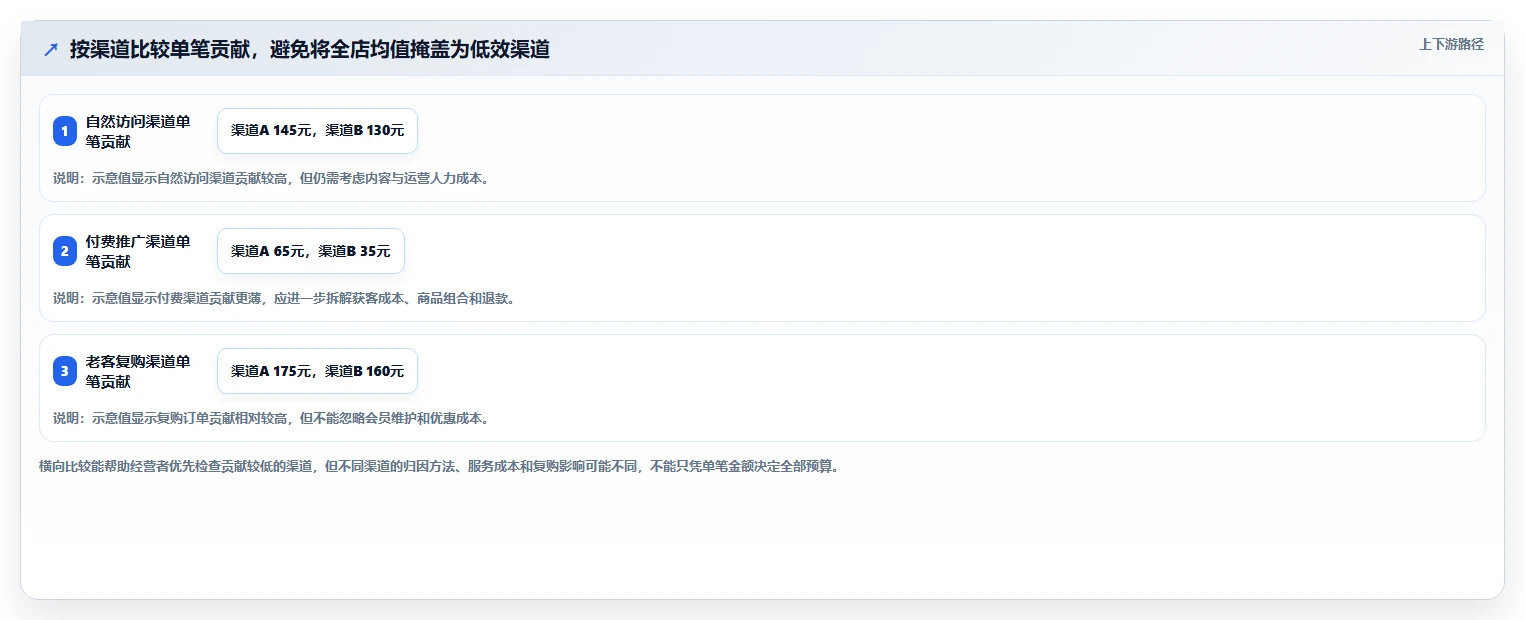
Task: Click the number 1 step badge
Action: [65, 131]
